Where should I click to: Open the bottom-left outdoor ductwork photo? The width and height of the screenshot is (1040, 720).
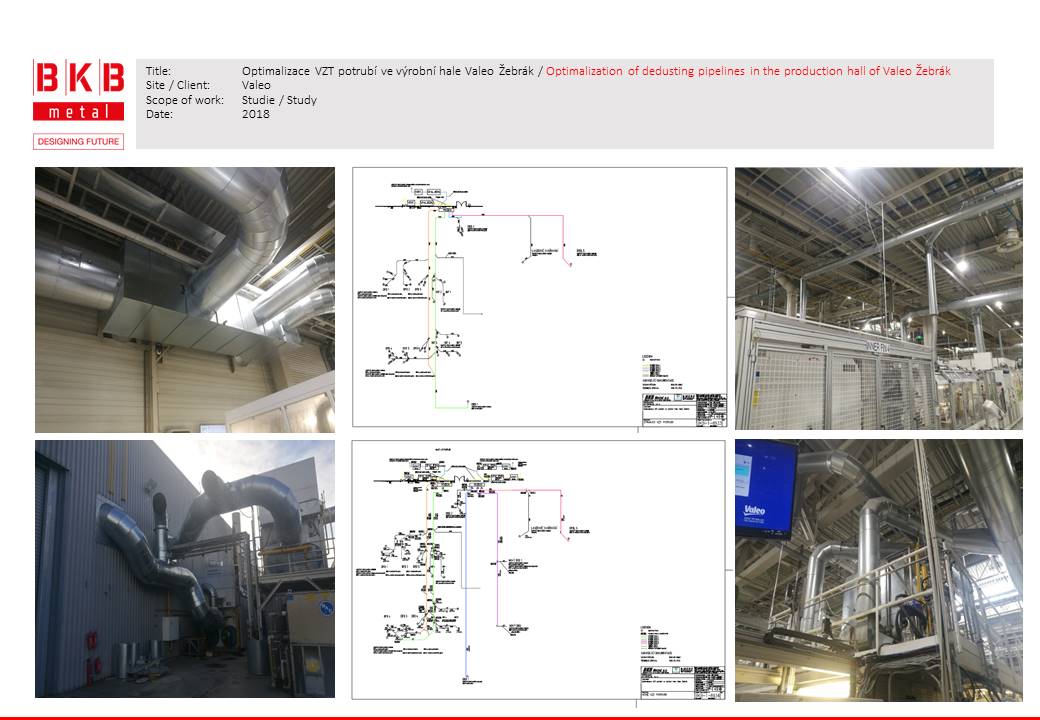(185, 568)
